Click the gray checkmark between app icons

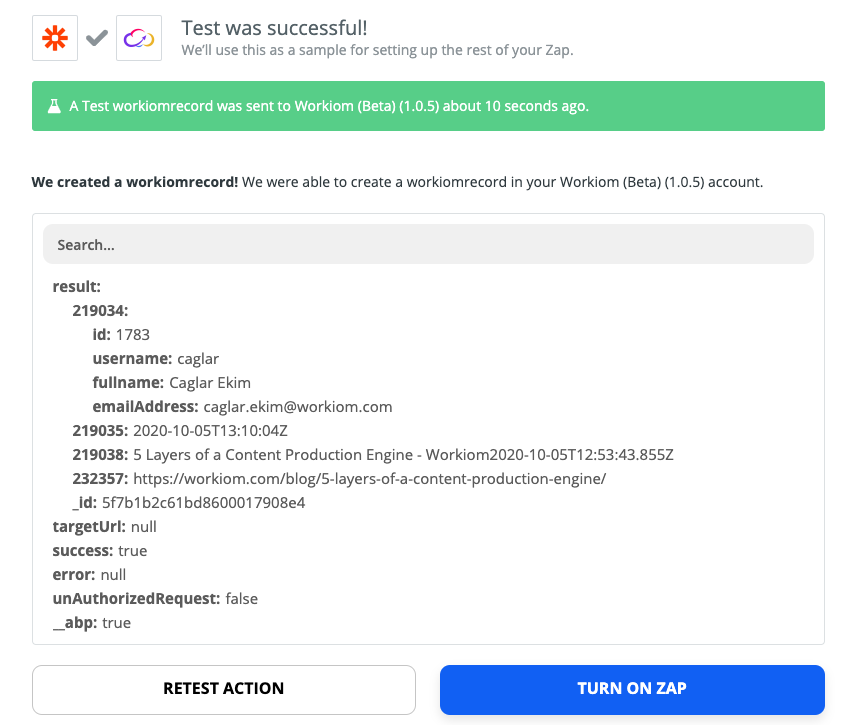pos(97,38)
